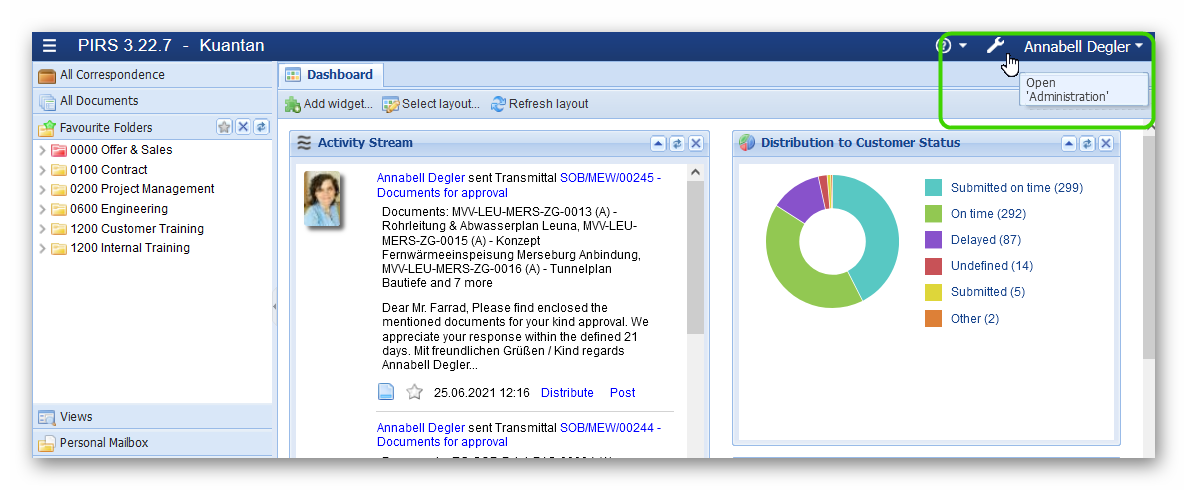Image resolution: width=1187 pixels, height=490 pixels.
Task: Click the help question mark icon
Action: click(x=943, y=46)
